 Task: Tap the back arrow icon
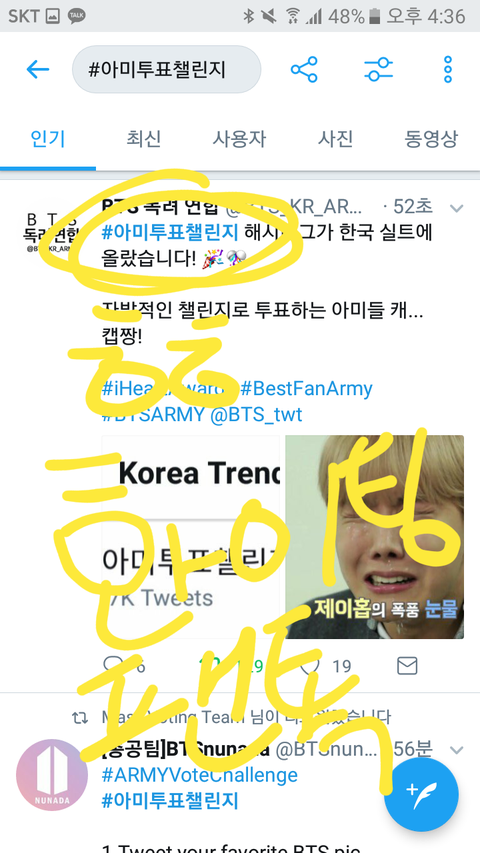(38, 70)
